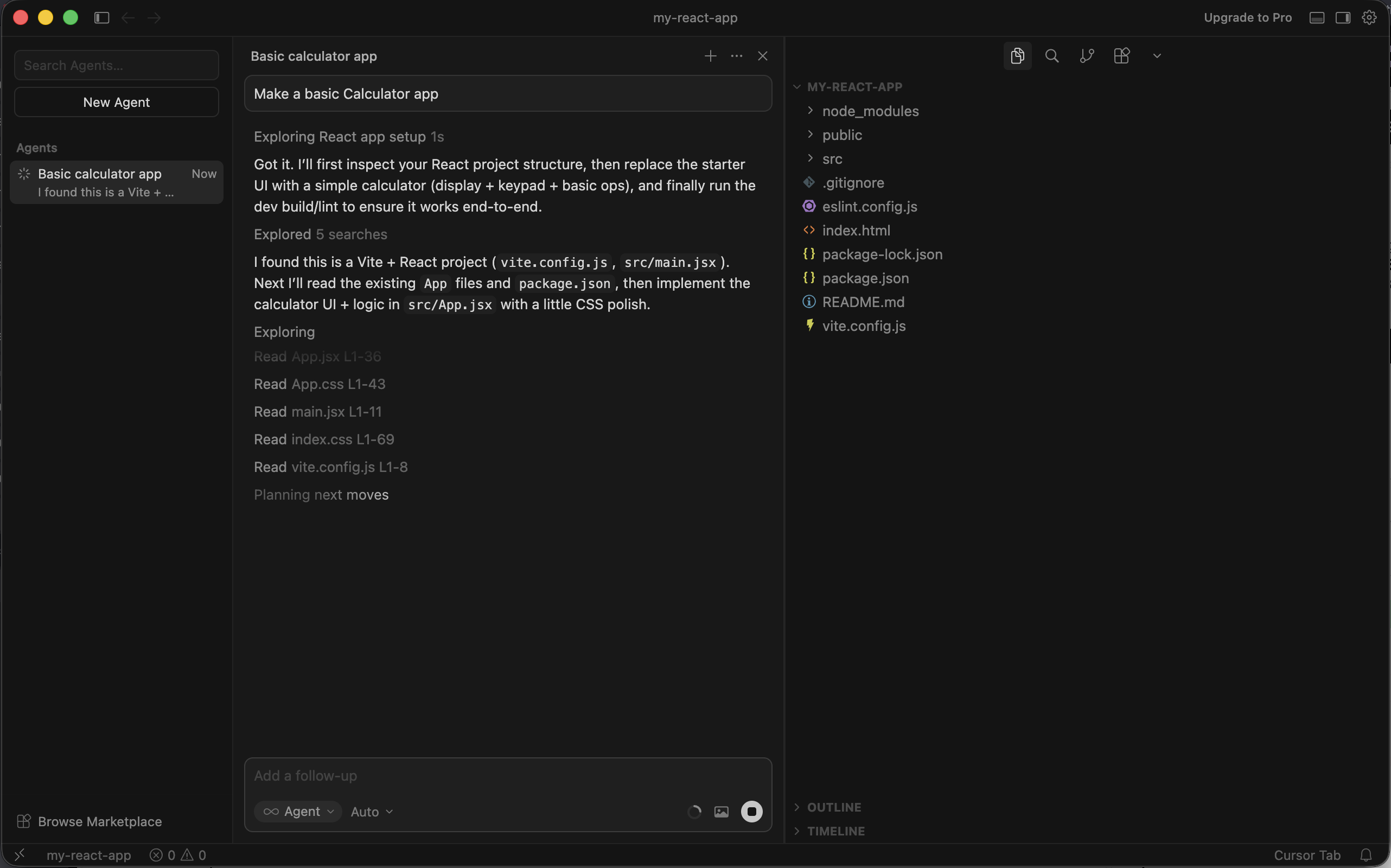Image resolution: width=1391 pixels, height=868 pixels.
Task: Open Browse Marketplace
Action: tap(89, 821)
